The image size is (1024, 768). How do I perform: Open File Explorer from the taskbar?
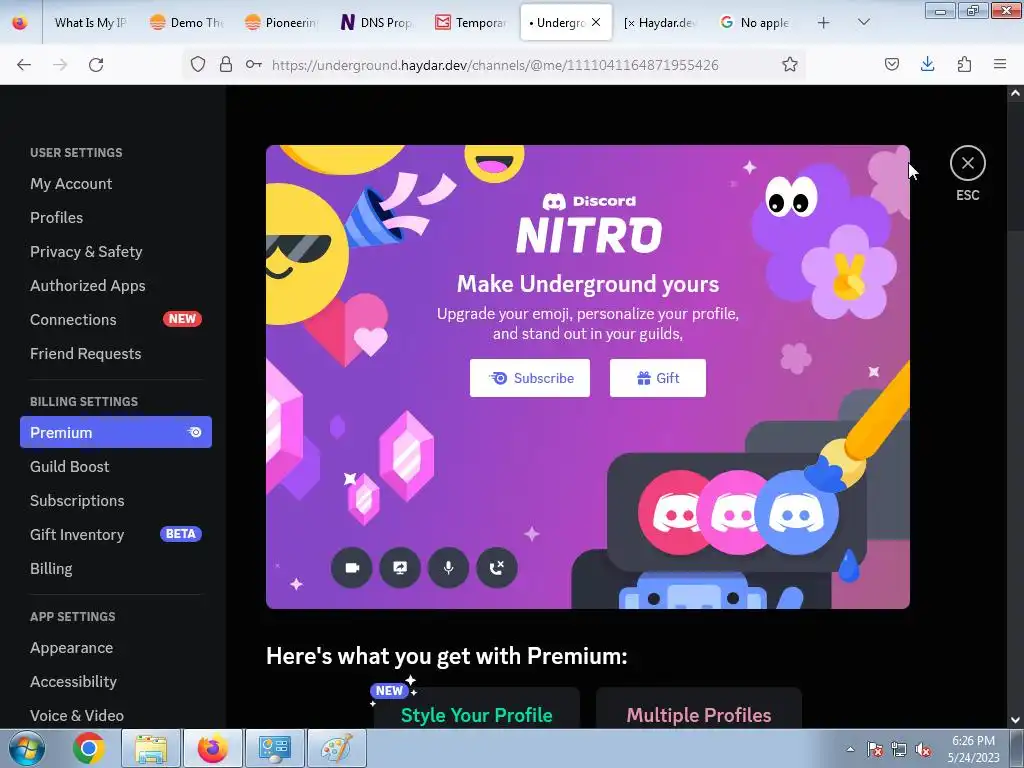click(x=151, y=748)
